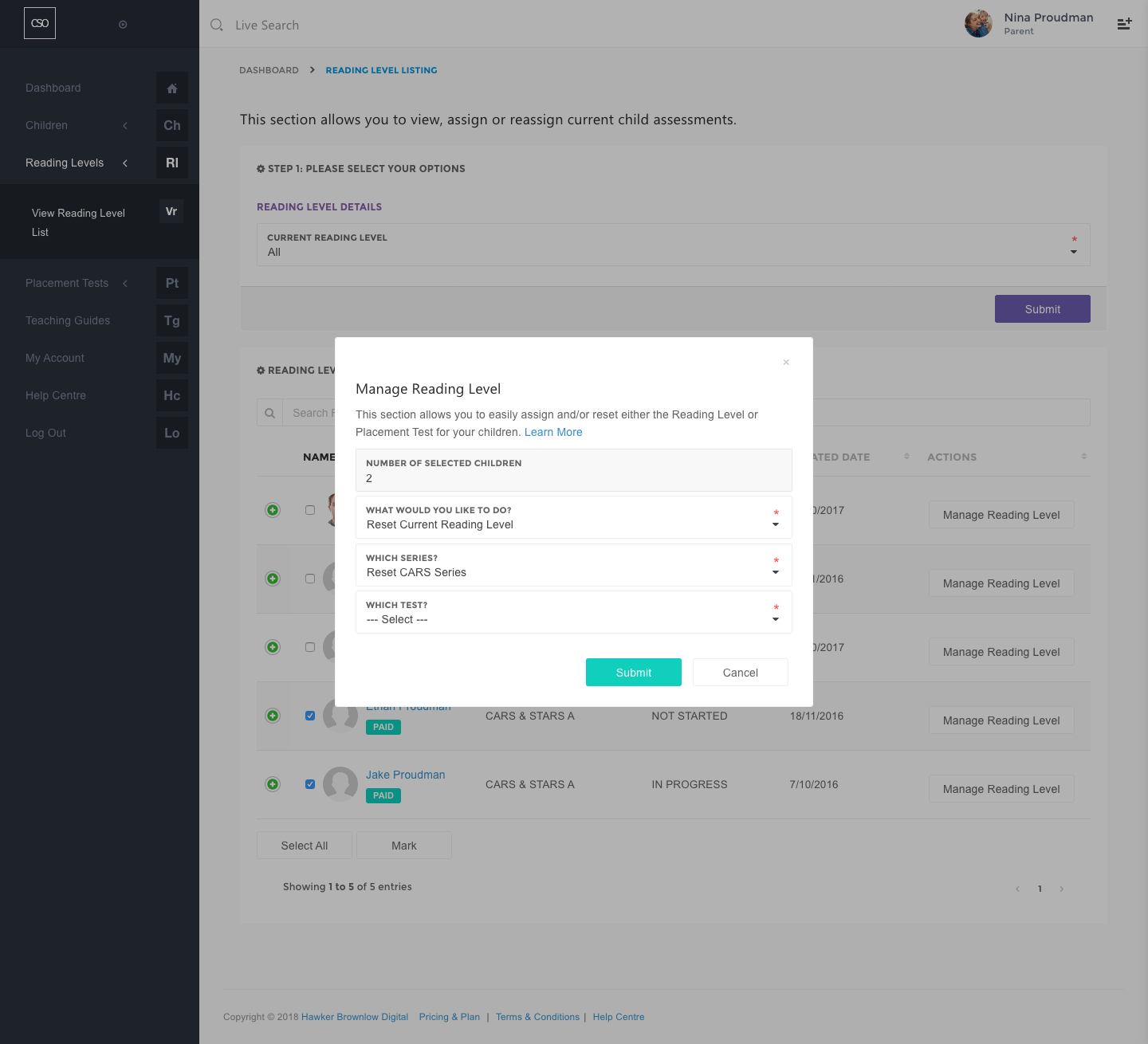Open the Jake Proudman name link
The image size is (1148, 1044).
click(406, 775)
